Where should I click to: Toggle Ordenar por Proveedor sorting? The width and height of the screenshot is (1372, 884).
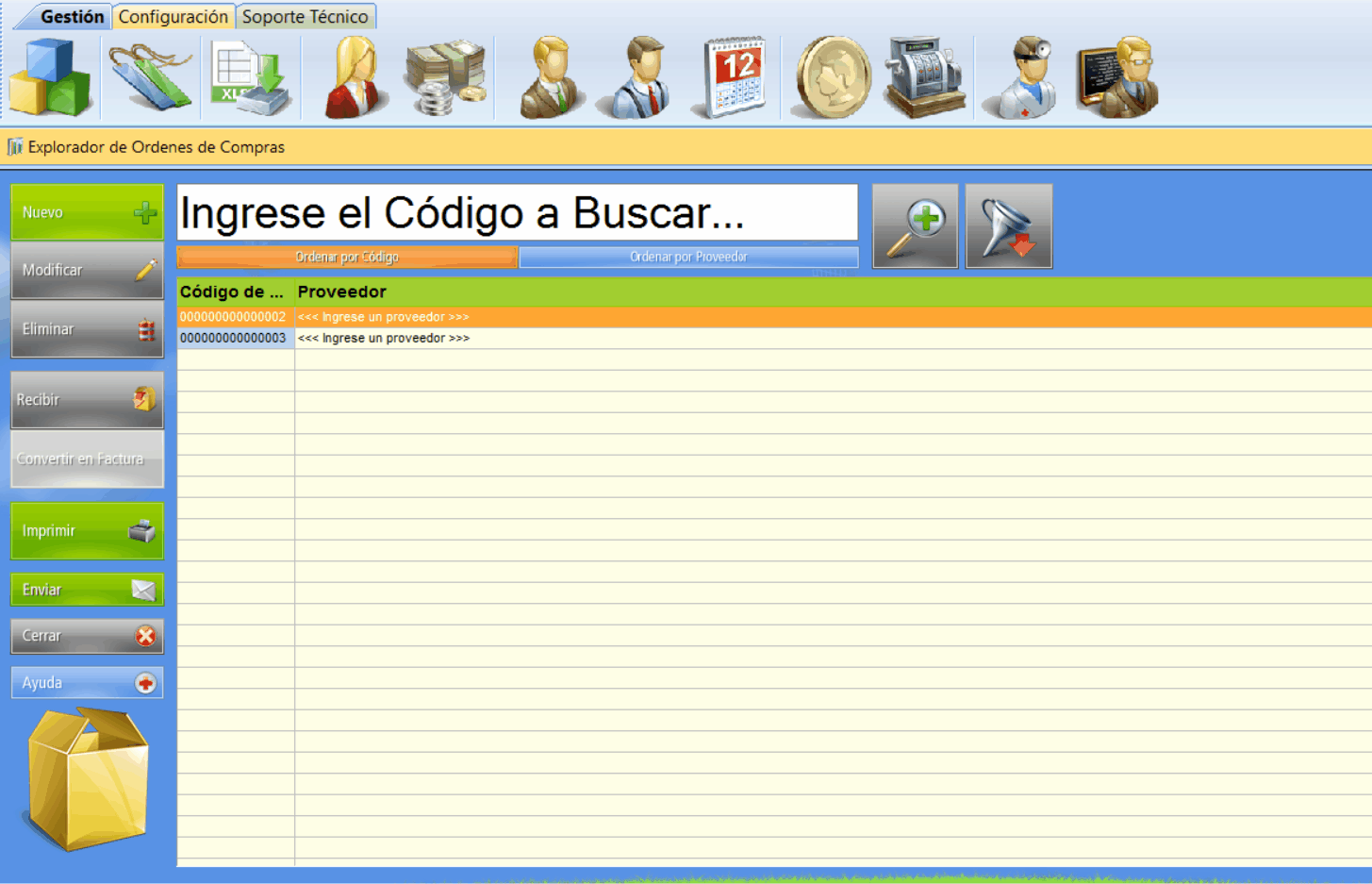point(688,257)
